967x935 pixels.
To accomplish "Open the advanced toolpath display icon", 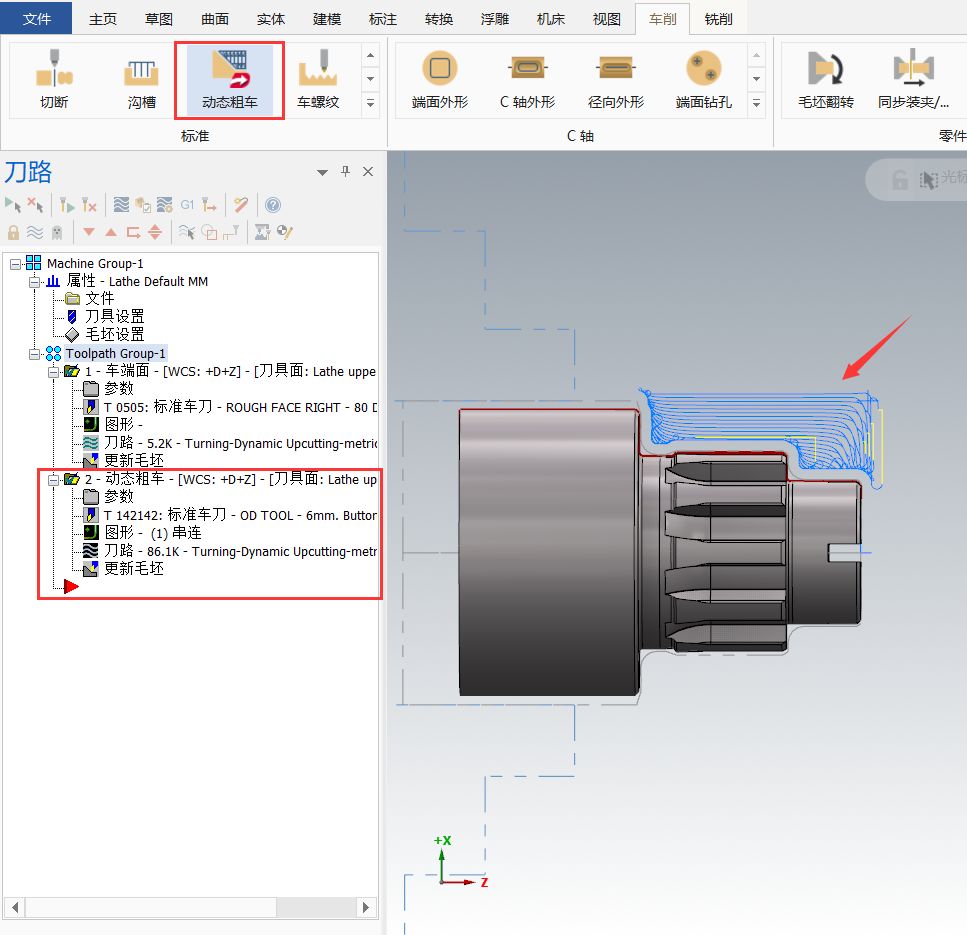I will pos(263,232).
